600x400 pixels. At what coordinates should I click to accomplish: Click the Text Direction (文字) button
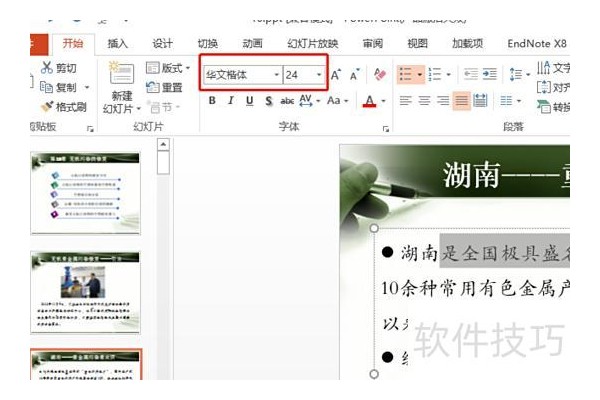click(x=553, y=68)
